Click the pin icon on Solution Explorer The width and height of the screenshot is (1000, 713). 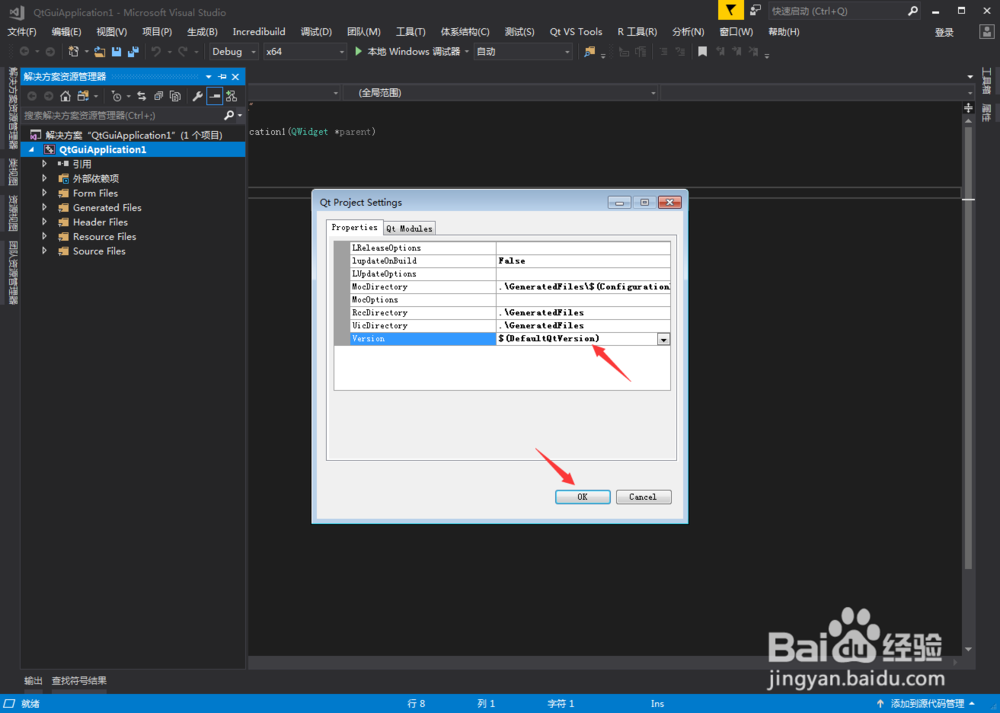click(222, 77)
